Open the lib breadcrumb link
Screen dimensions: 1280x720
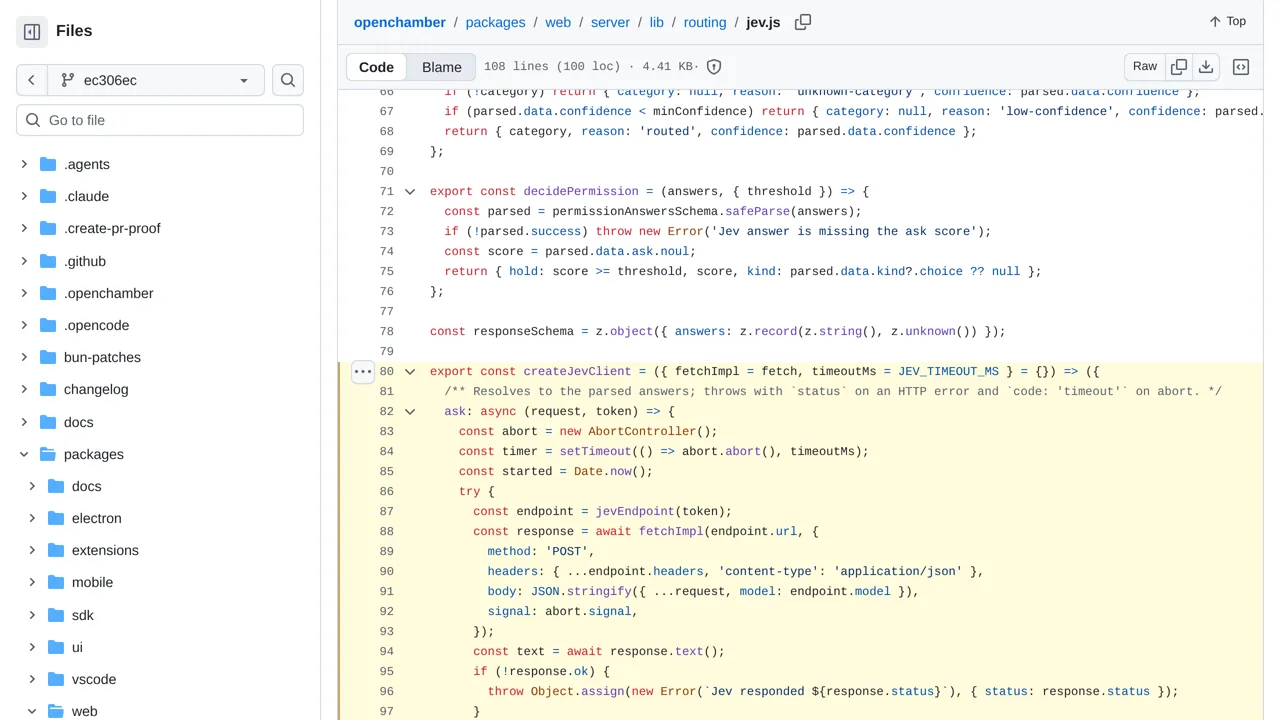coord(657,22)
